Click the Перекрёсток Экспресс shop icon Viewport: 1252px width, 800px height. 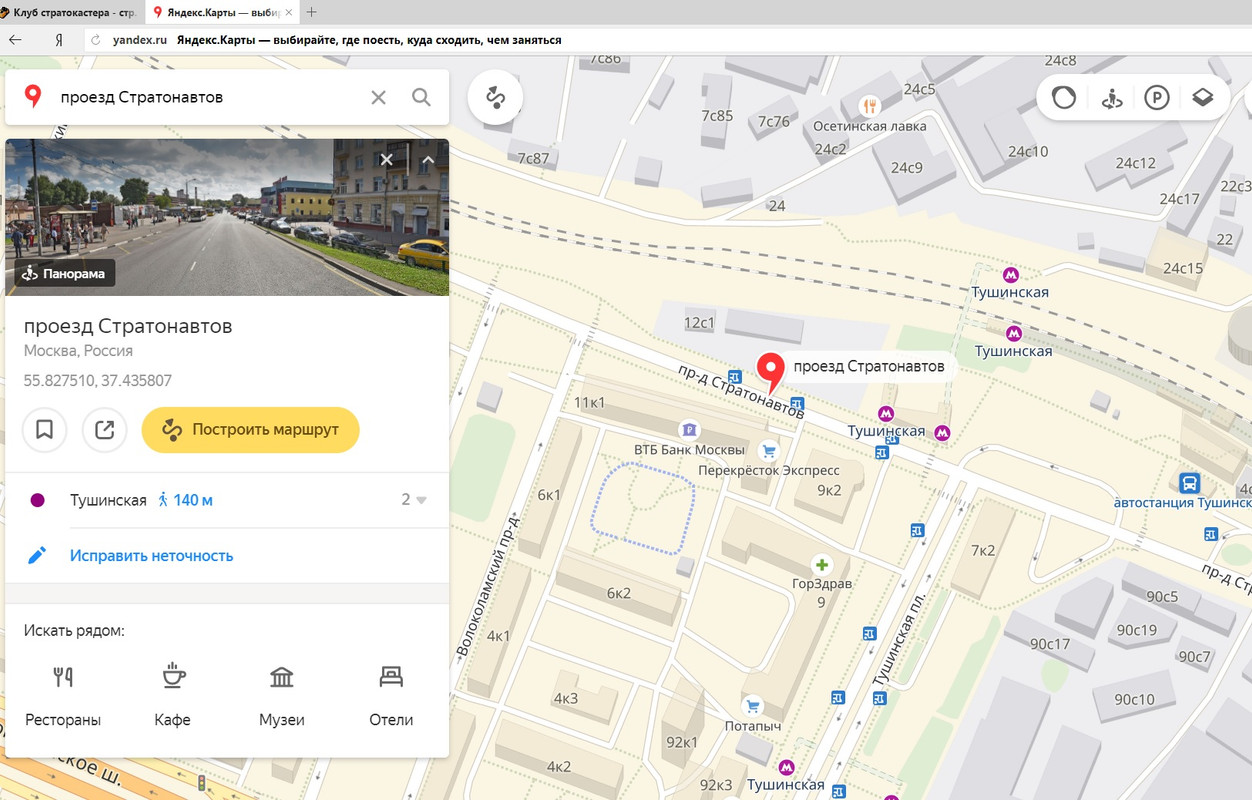point(768,451)
